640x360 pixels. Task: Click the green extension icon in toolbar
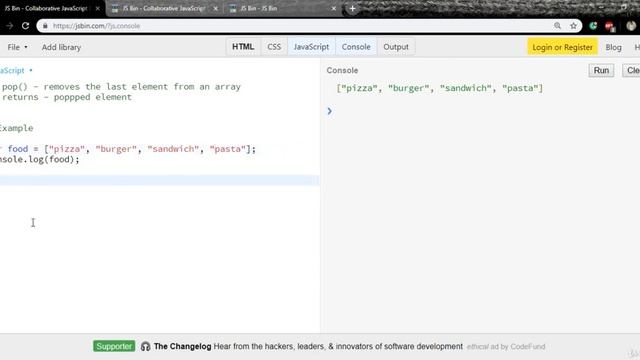pos(593,26)
